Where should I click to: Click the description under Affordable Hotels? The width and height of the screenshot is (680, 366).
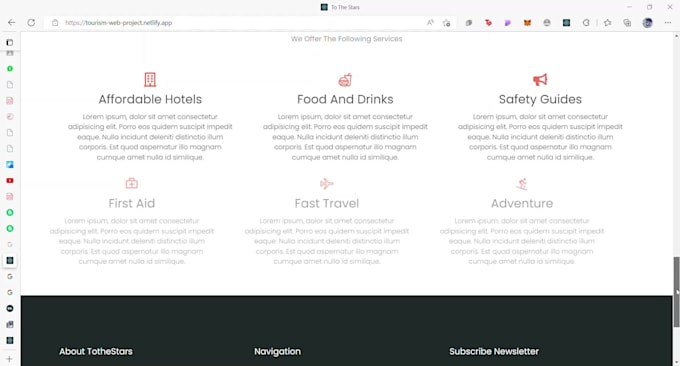click(150, 137)
